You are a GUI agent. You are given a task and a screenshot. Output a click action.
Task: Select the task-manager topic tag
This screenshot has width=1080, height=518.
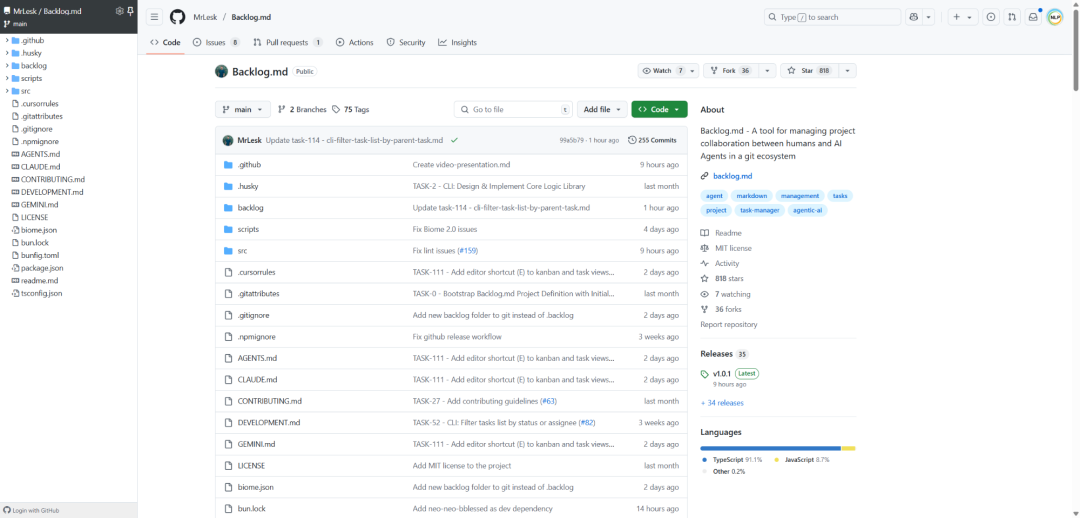pos(760,210)
